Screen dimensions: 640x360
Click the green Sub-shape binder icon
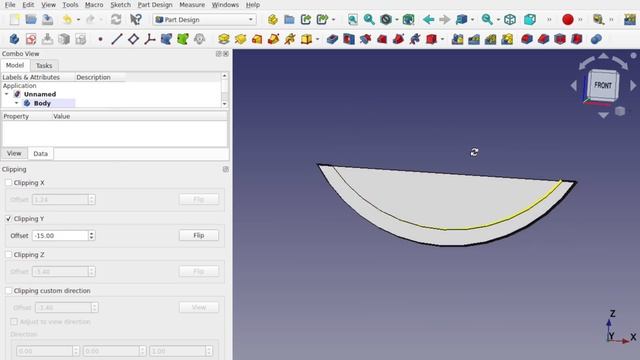click(183, 39)
